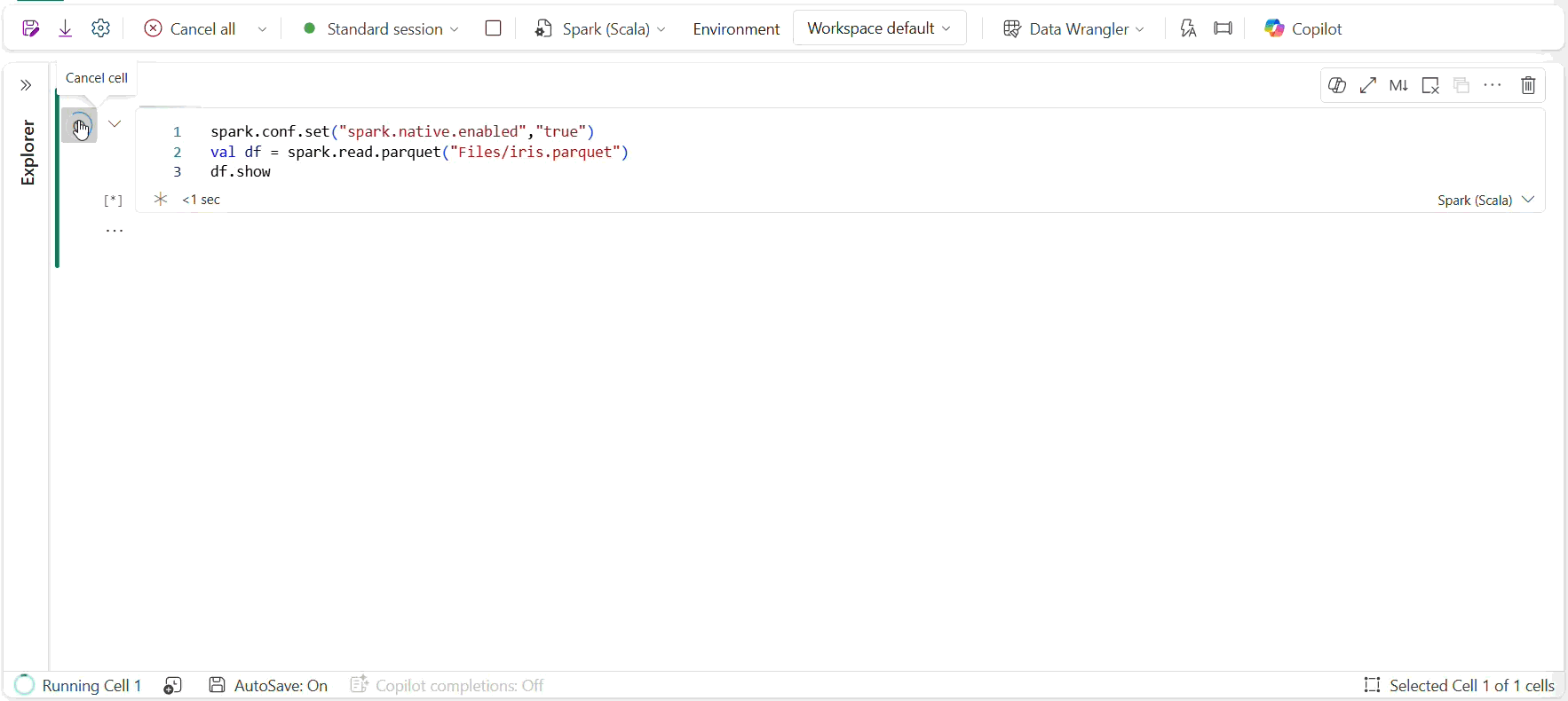Click the [*] execution indicator
The height and width of the screenshot is (701, 1568).
click(x=114, y=201)
